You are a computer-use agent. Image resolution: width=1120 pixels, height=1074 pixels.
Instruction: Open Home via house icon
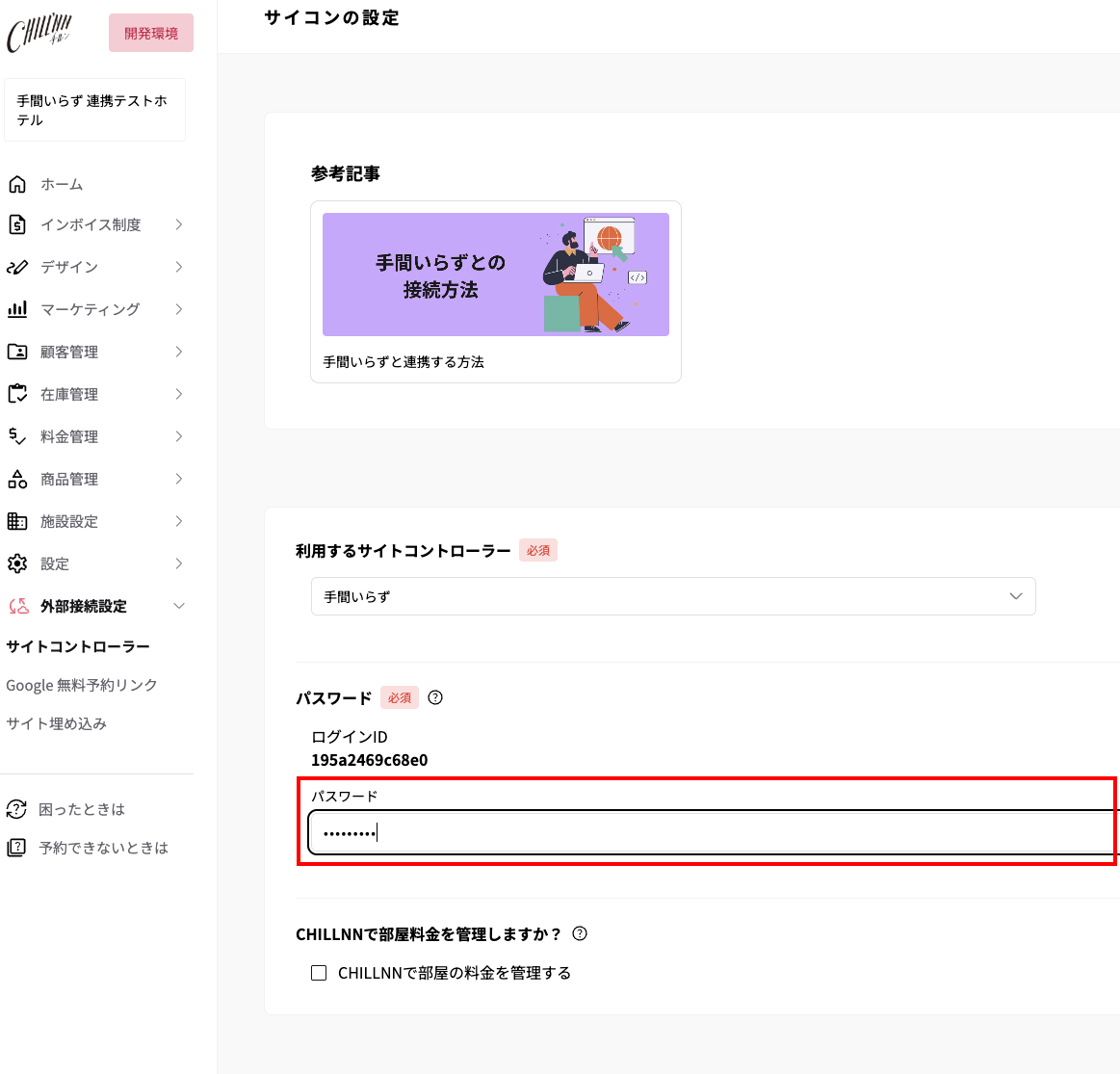tap(17, 184)
